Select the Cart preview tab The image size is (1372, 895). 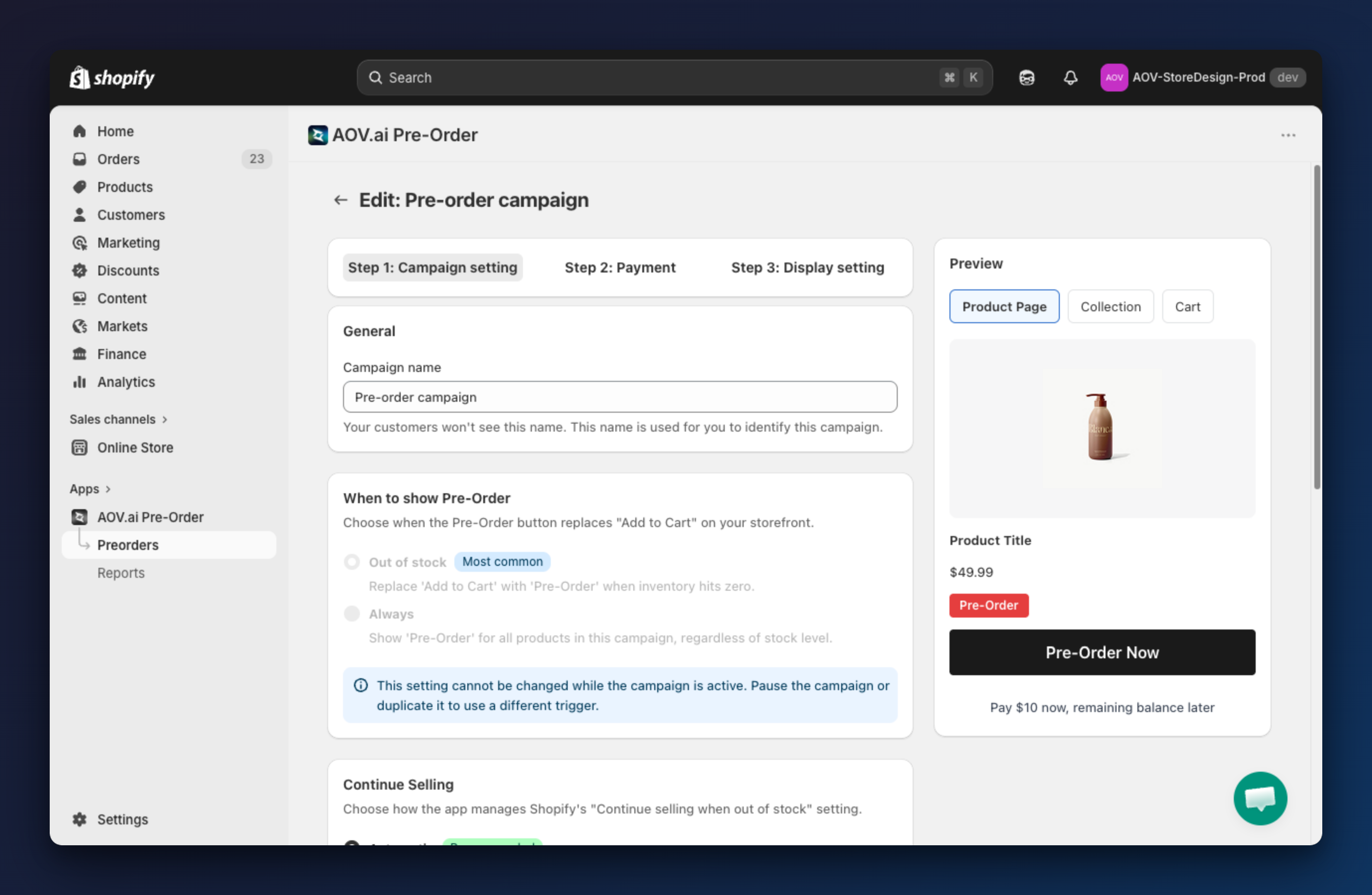pyautogui.click(x=1188, y=306)
